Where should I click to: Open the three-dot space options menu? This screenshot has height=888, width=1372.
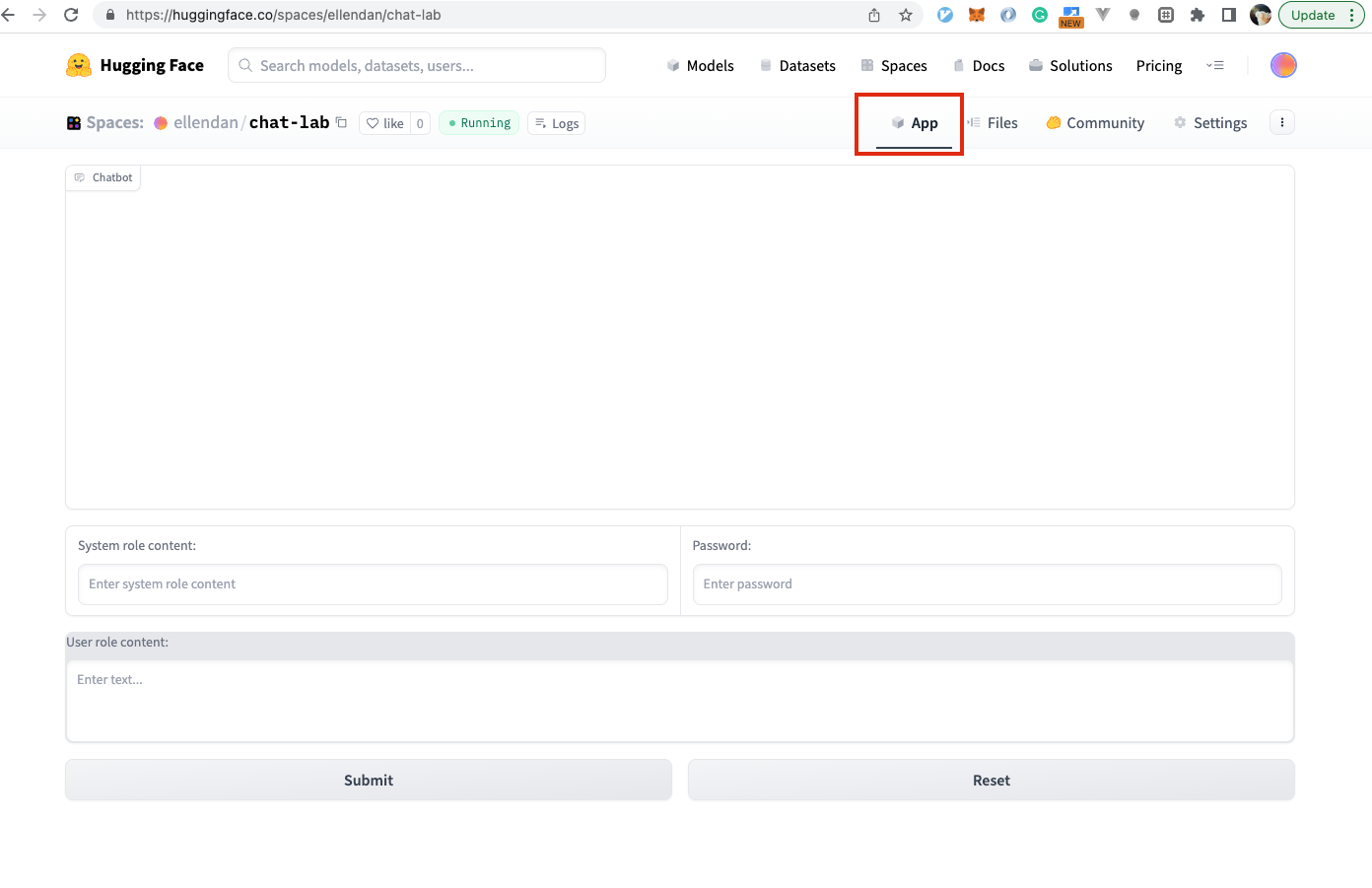click(1282, 122)
